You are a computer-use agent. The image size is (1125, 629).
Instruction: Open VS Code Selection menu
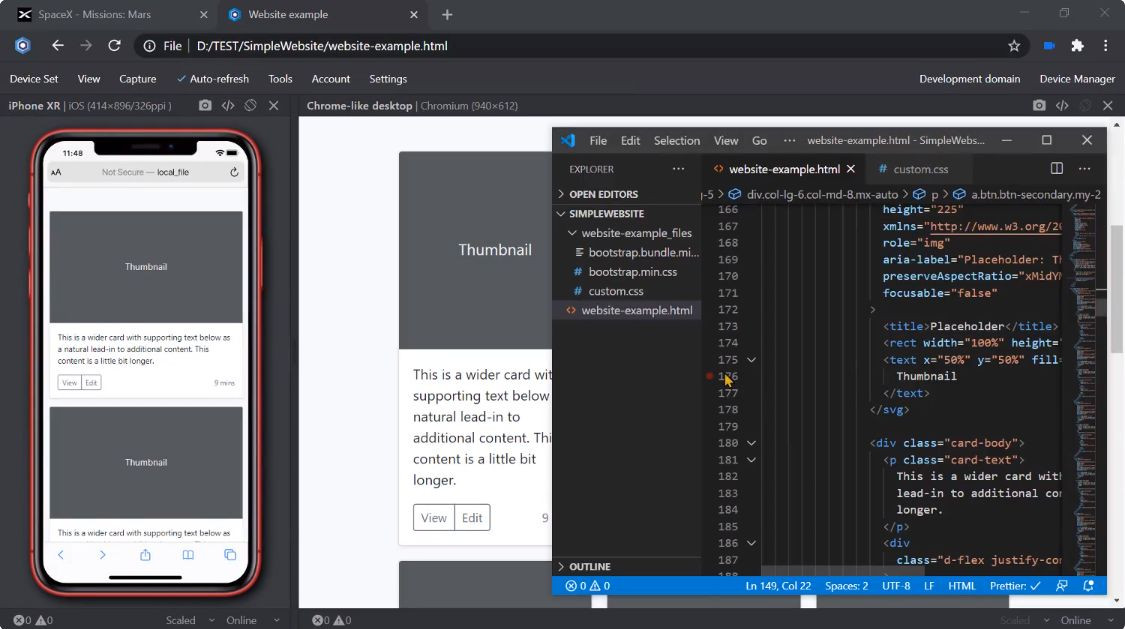click(677, 141)
